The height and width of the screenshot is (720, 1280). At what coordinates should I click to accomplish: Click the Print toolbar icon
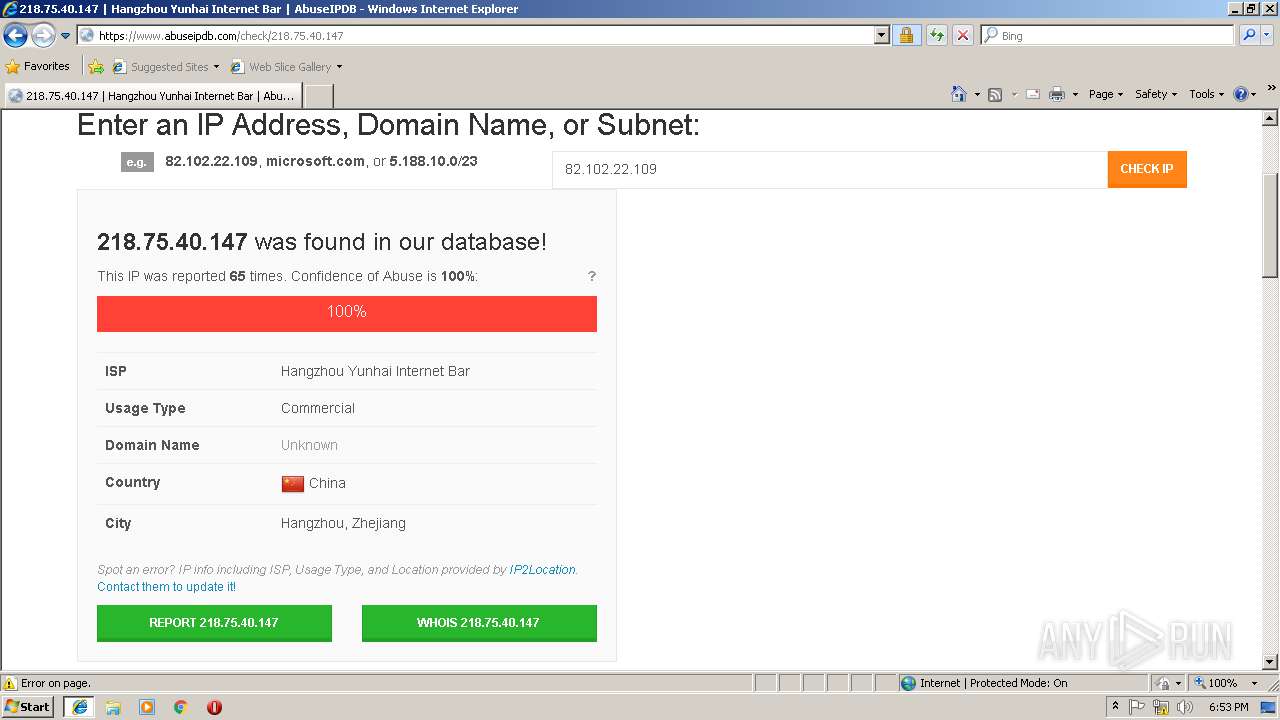1057,94
